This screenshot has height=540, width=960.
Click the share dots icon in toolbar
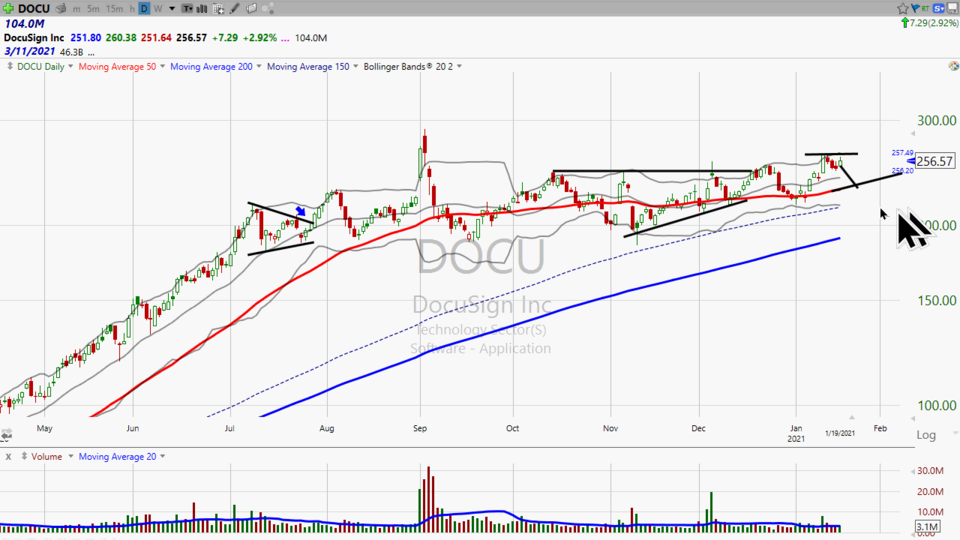pyautogui.click(x=268, y=9)
